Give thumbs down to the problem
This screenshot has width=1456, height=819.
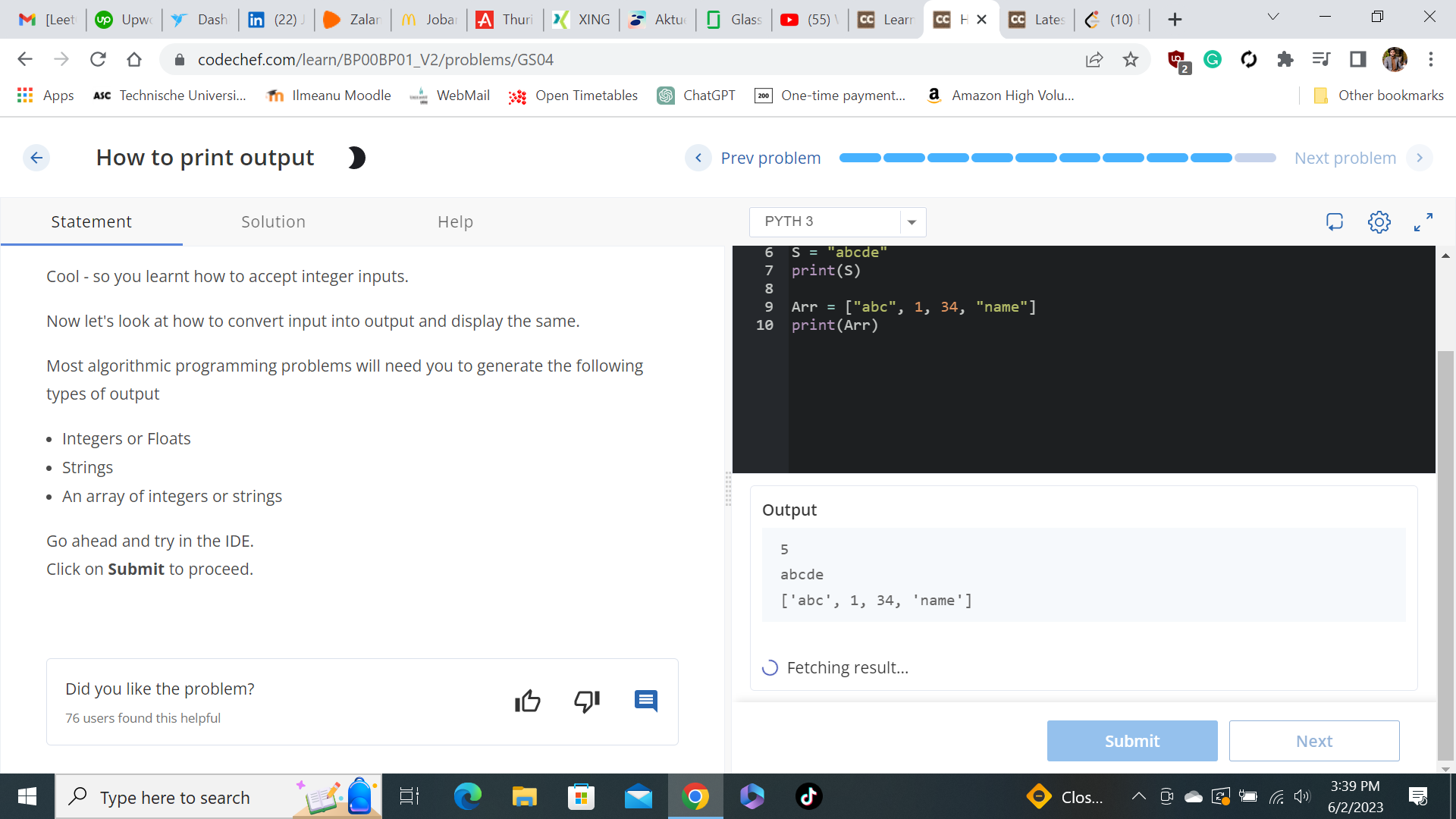point(586,701)
